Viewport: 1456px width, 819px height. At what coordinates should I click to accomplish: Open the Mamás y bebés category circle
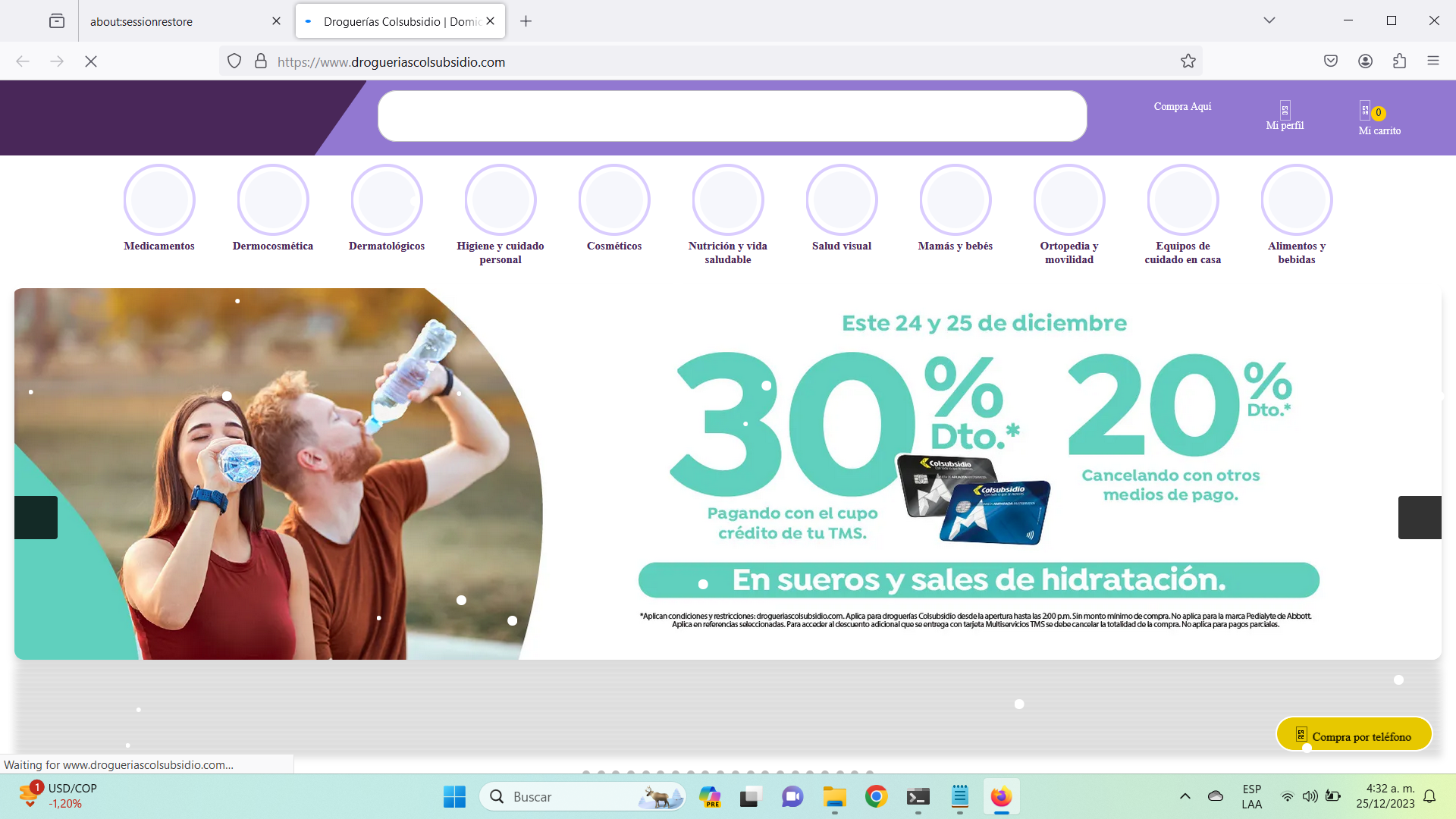click(x=955, y=199)
